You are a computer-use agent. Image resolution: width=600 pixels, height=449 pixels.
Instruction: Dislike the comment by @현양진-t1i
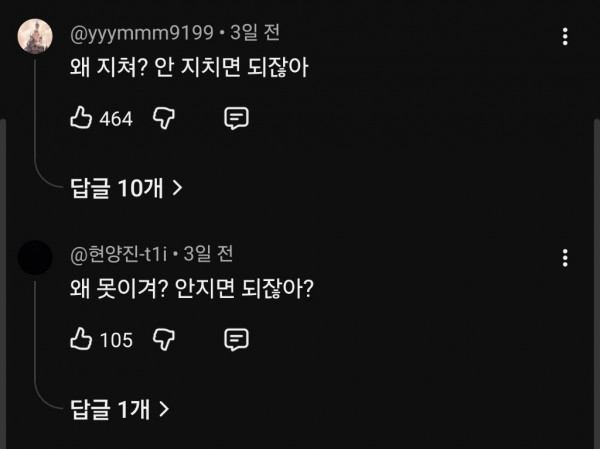click(164, 339)
